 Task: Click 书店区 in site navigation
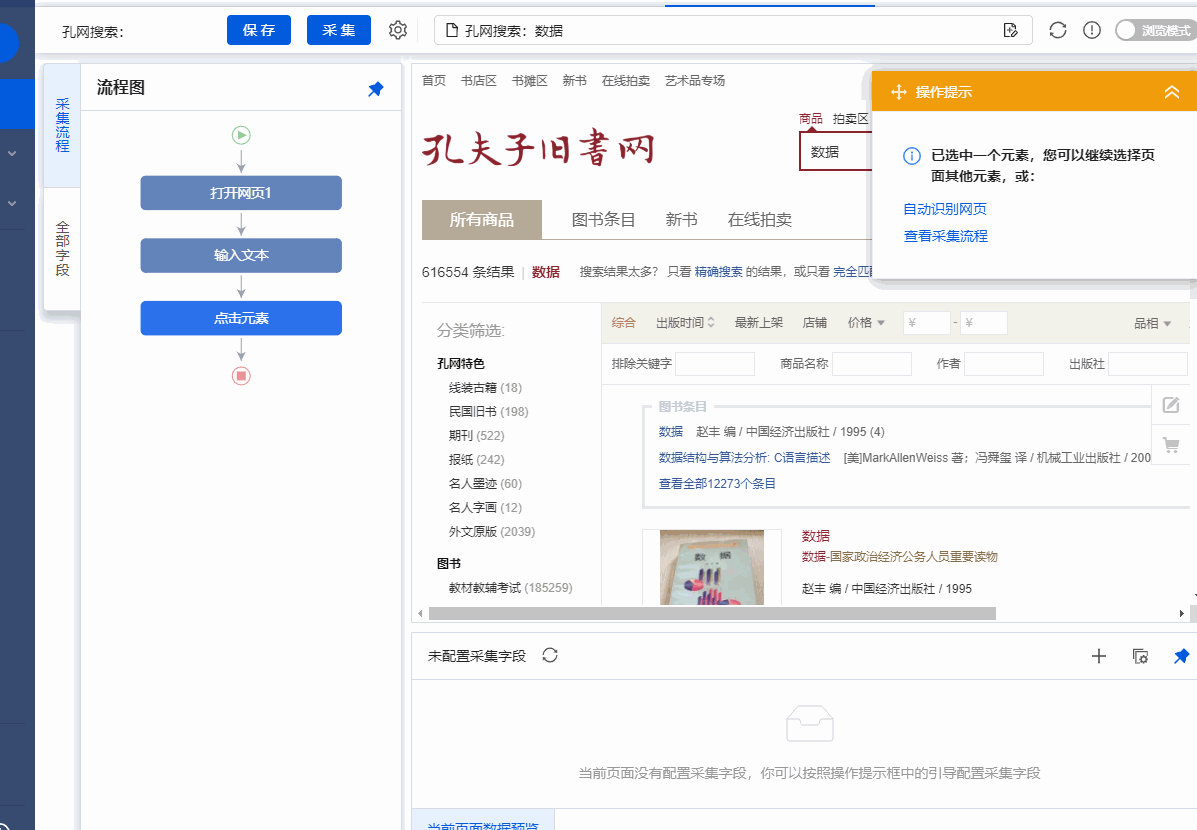(x=479, y=80)
